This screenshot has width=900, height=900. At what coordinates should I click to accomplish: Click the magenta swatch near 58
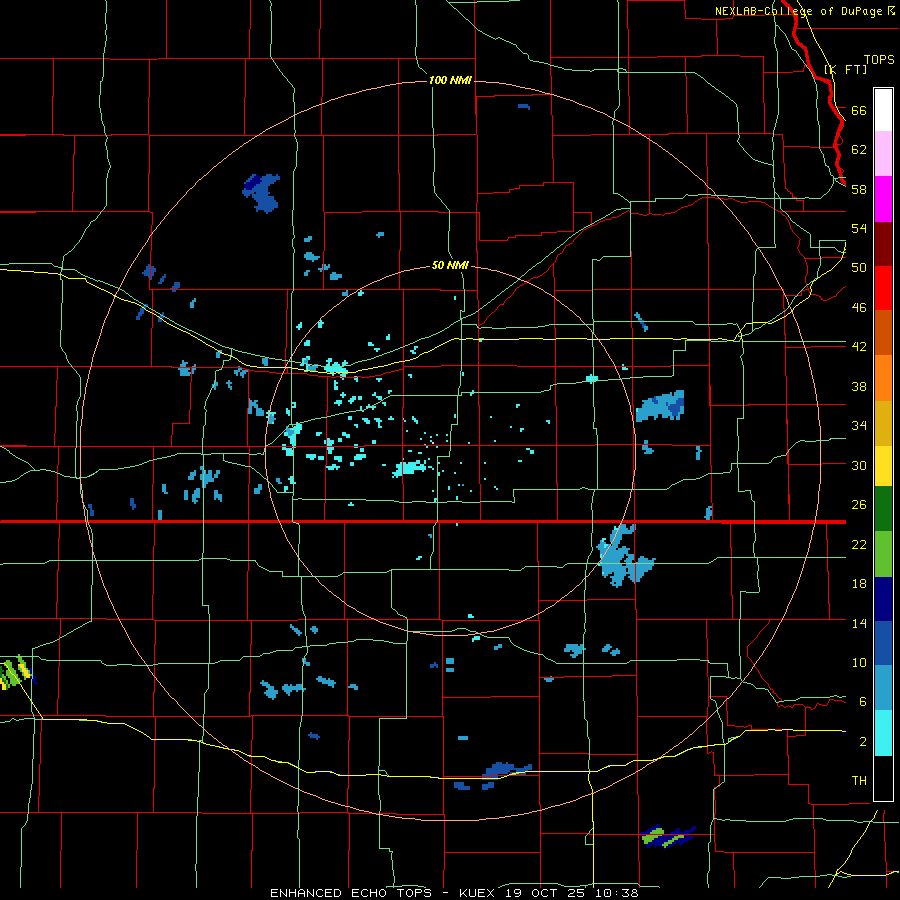tap(883, 199)
